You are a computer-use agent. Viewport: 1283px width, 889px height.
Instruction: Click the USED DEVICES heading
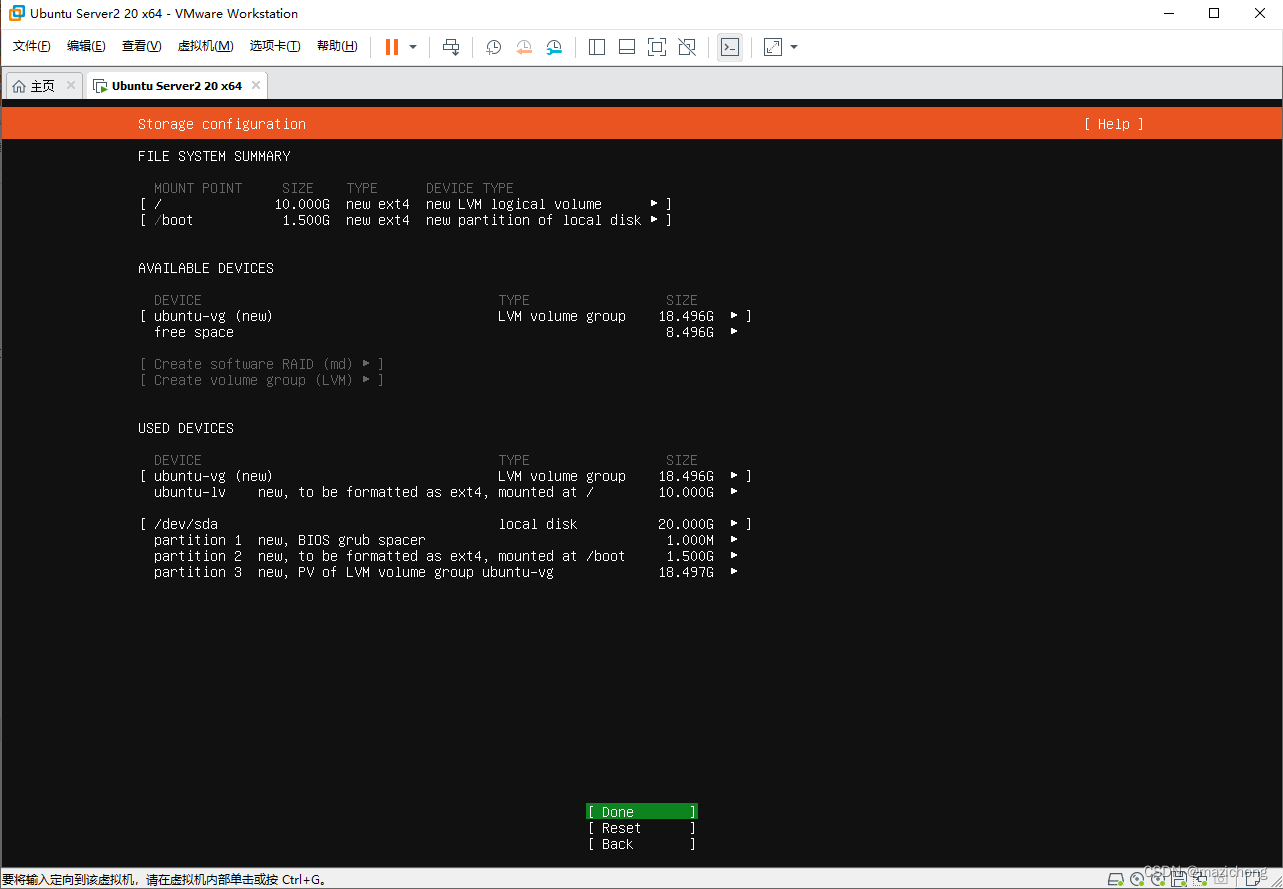pyautogui.click(x=186, y=428)
